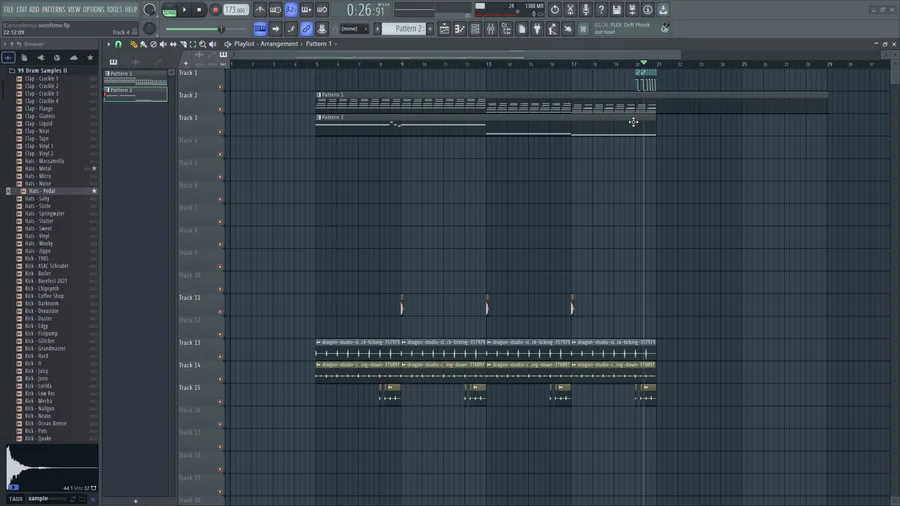Mute Track 2 via its indicator dot
900x506 pixels.
click(x=220, y=110)
